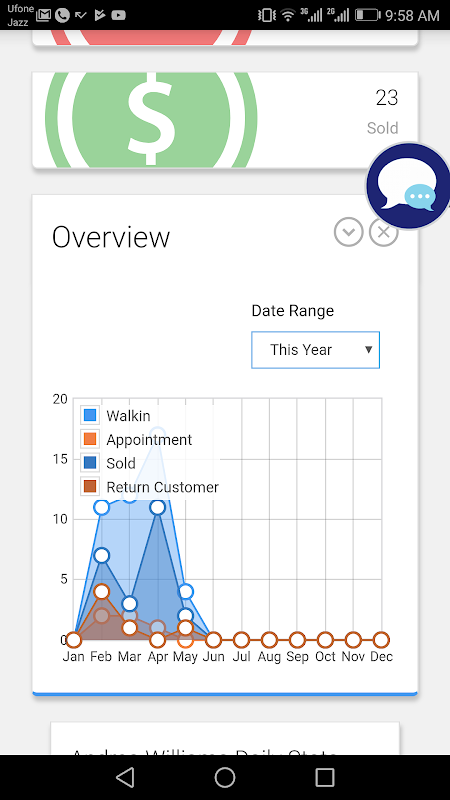Open the floating chat bubble icon
This screenshot has height=800, width=450.
[x=409, y=186]
